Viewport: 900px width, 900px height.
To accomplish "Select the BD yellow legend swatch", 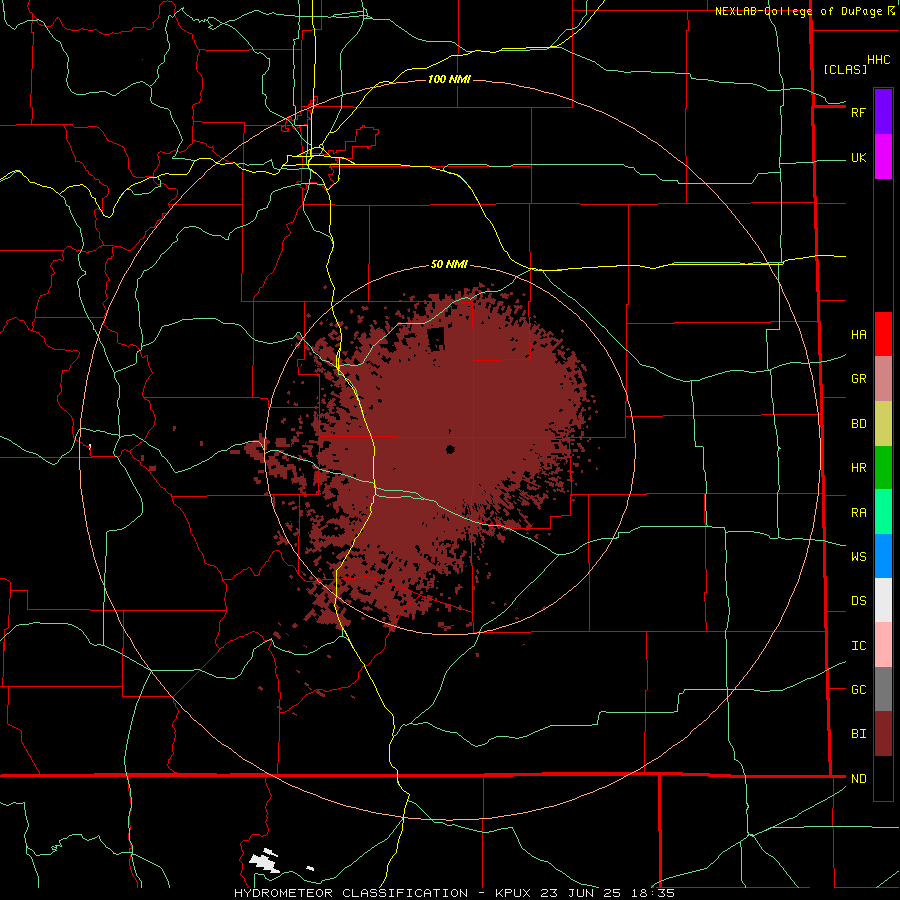I will [883, 424].
